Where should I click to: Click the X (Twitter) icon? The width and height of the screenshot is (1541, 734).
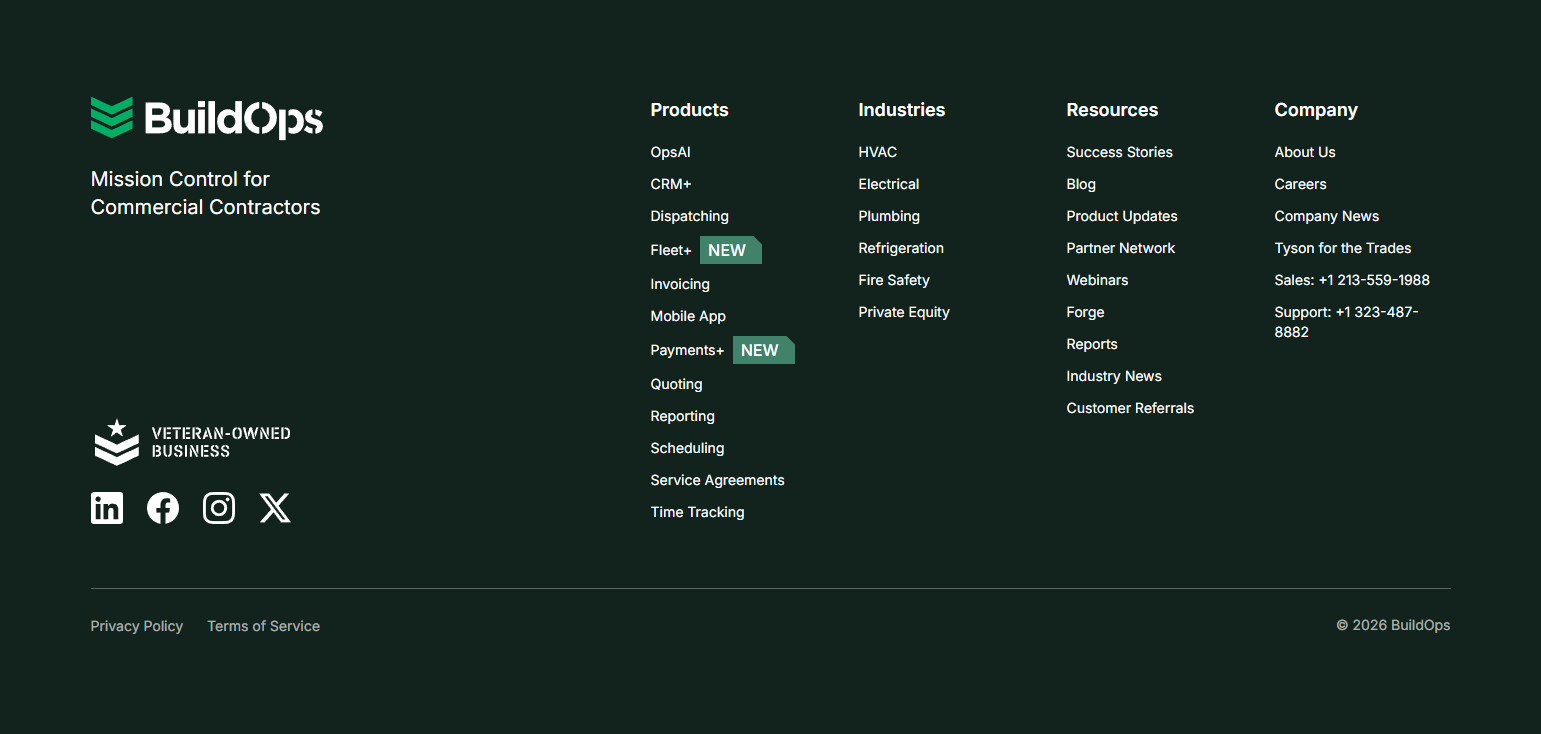pos(274,507)
